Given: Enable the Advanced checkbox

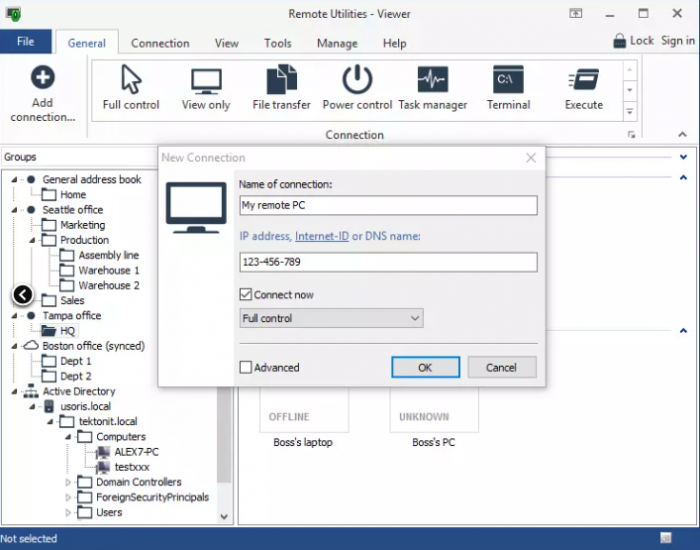Looking at the screenshot, I should tap(246, 367).
